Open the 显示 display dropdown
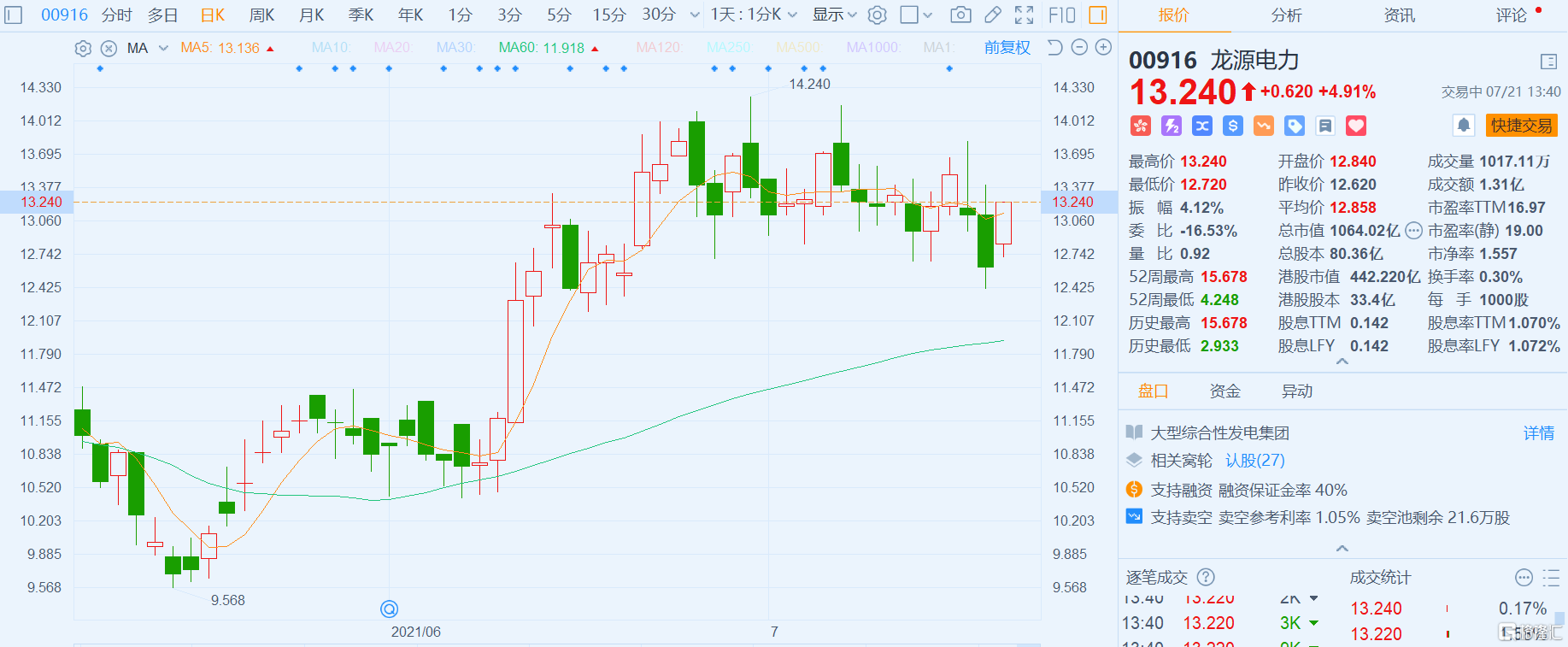 pos(834,15)
